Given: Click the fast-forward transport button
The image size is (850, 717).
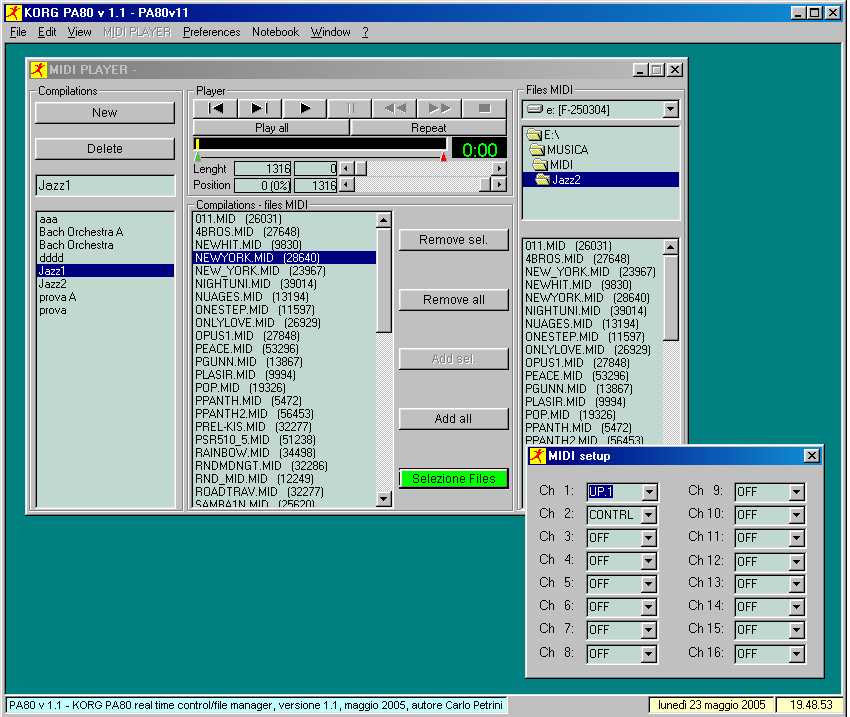Looking at the screenshot, I should (440, 108).
